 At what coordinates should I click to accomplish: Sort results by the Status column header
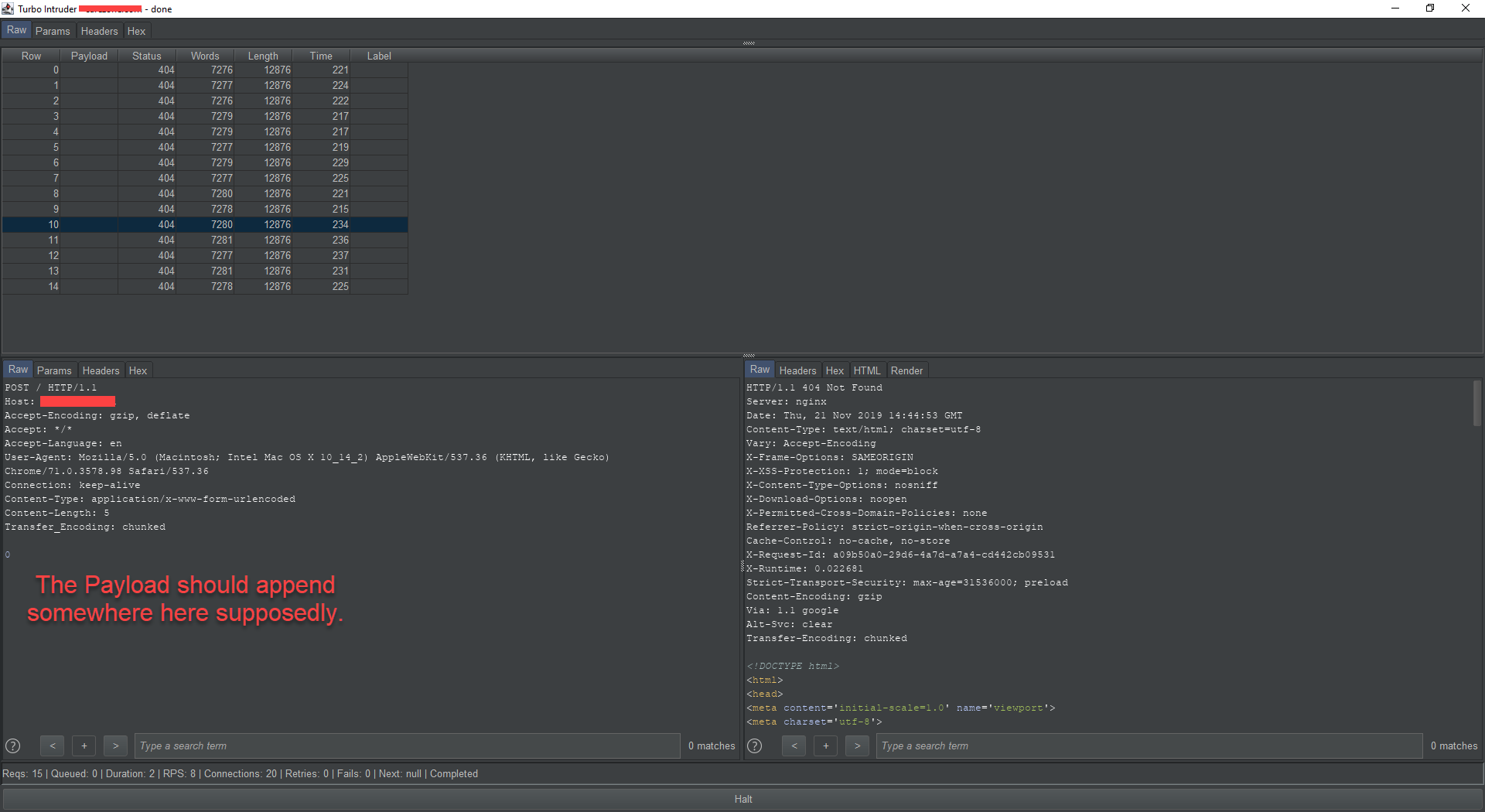pos(146,55)
